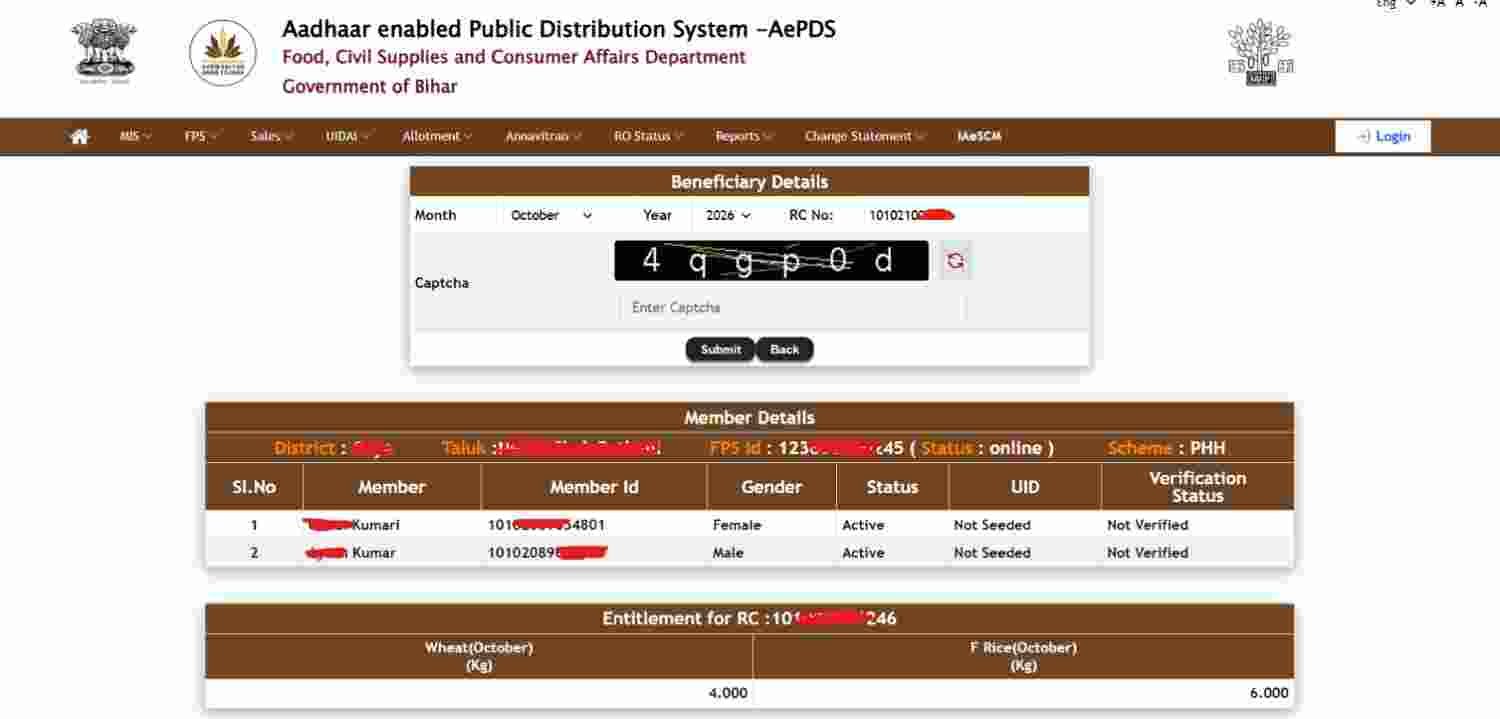
Task: Open the Year dropdown showing 2026
Action: click(x=728, y=215)
